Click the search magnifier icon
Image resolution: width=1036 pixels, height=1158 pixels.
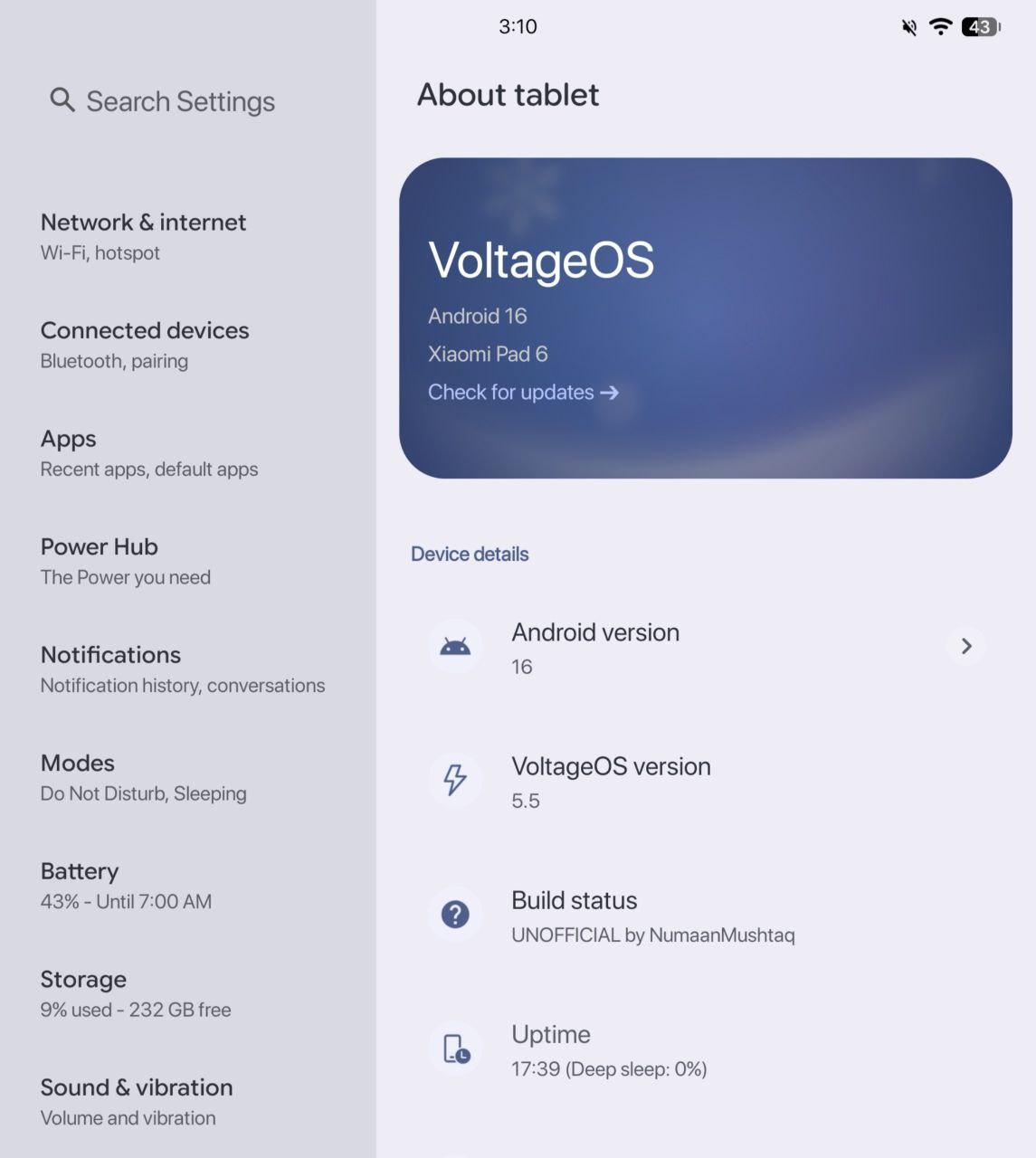point(62,100)
